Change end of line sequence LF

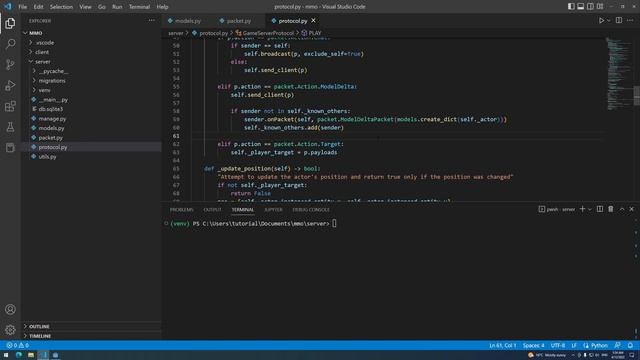[574, 345]
